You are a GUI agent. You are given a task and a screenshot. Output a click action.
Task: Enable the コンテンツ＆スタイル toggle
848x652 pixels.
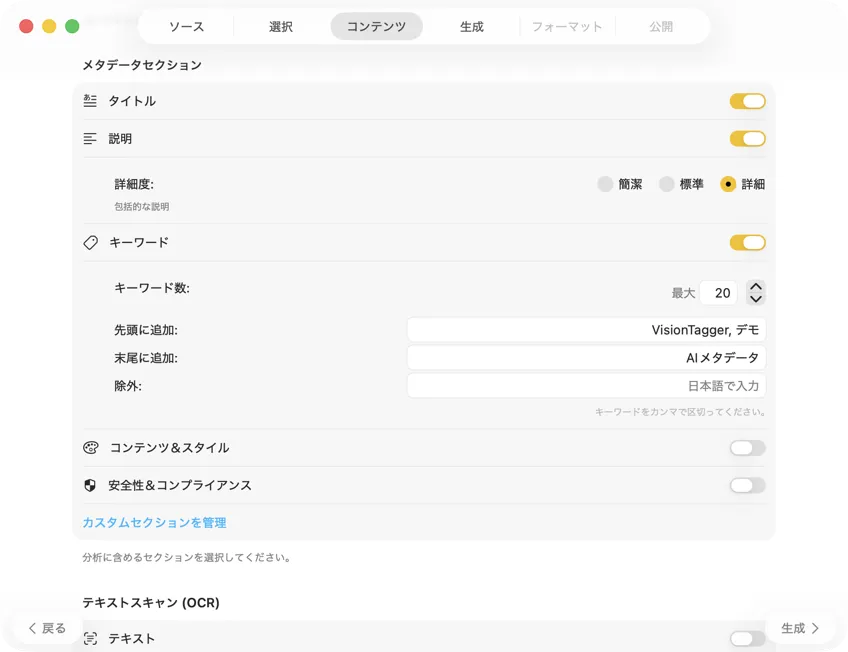747,447
